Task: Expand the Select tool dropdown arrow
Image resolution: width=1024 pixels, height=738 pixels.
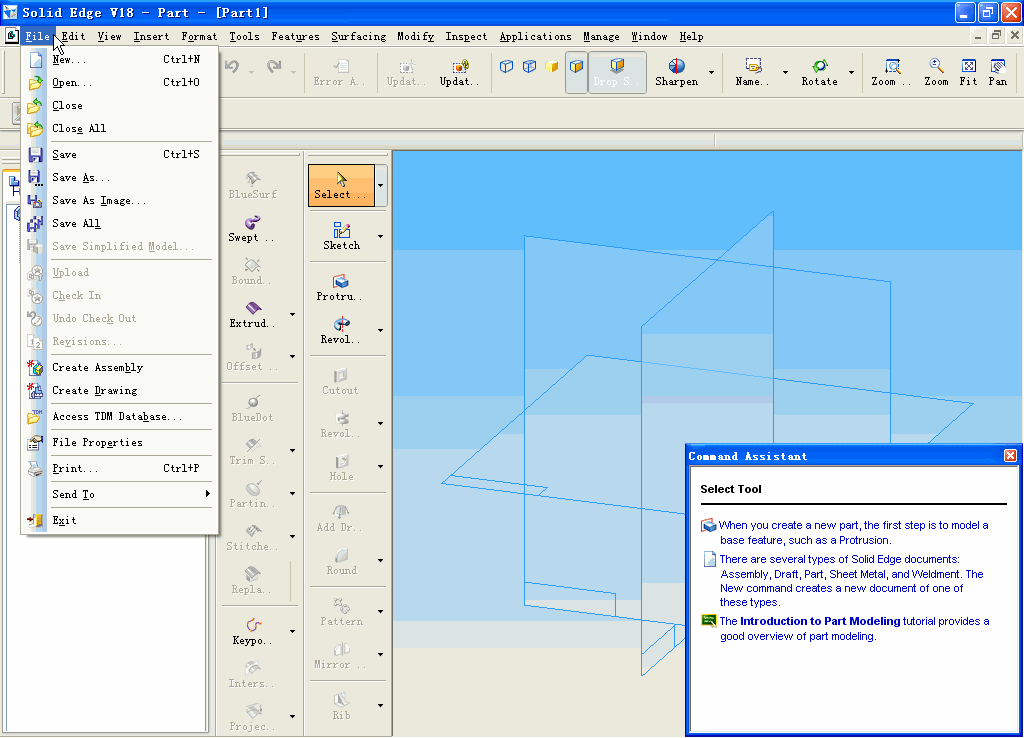Action: tap(381, 185)
